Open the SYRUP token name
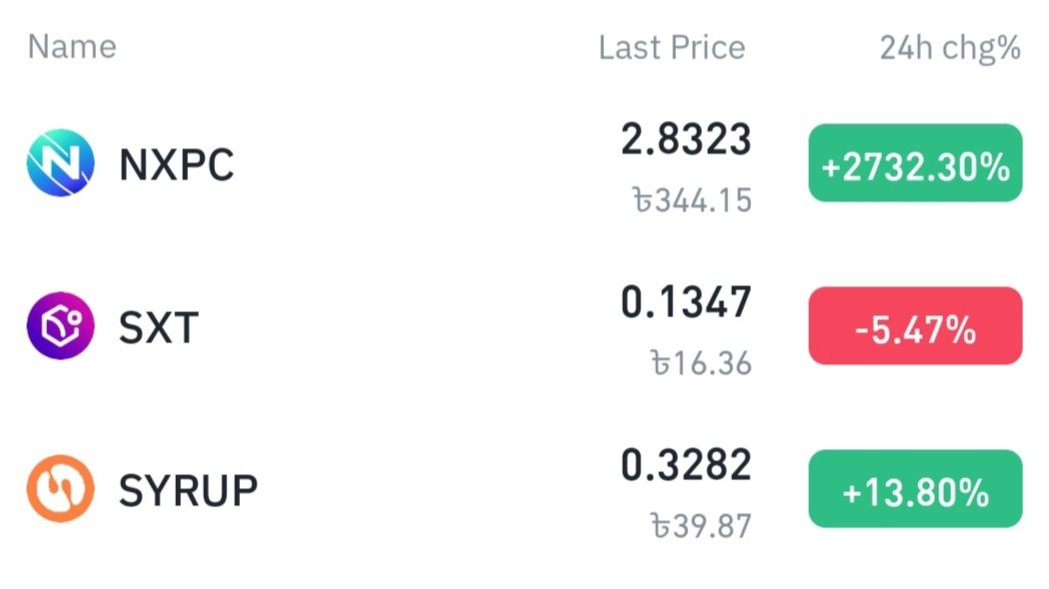Image resolution: width=1049 pixels, height=589 pixels. click(188, 491)
